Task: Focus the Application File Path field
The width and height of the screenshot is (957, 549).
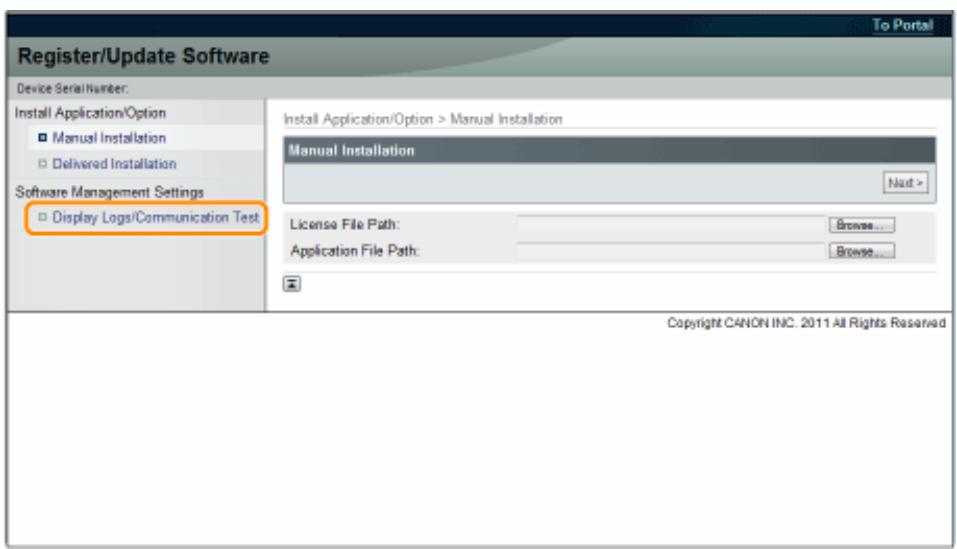Action: pyautogui.click(x=671, y=251)
